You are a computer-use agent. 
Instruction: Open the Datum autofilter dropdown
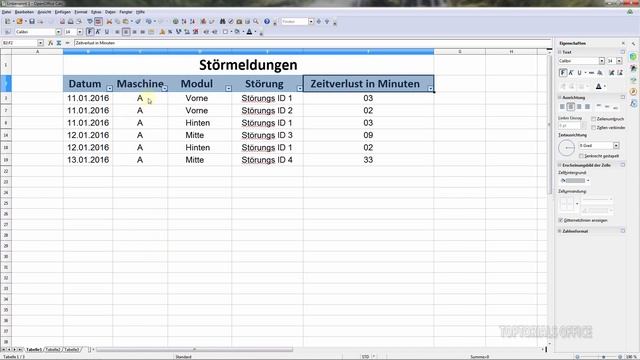[x=109, y=88]
